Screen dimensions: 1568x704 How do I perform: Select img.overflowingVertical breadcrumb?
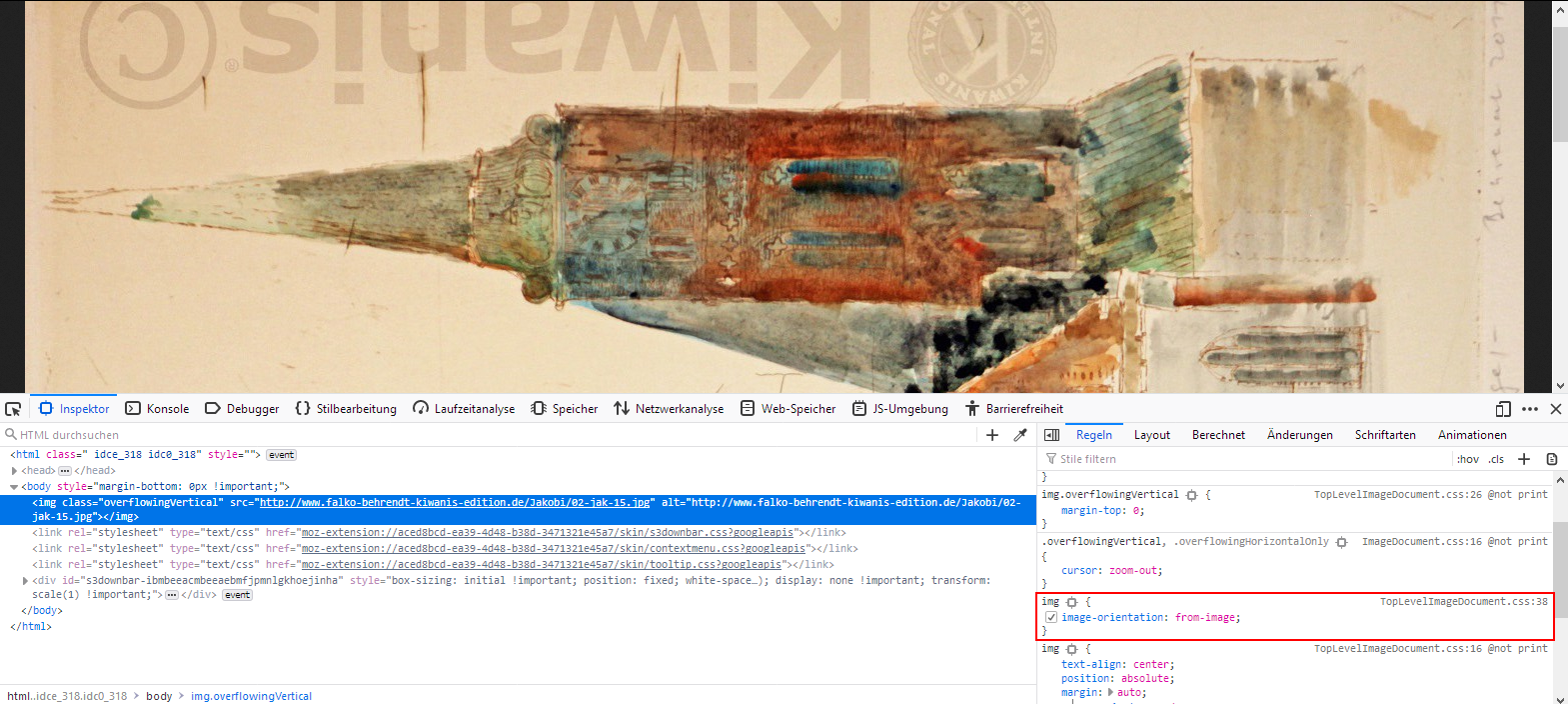click(x=251, y=696)
